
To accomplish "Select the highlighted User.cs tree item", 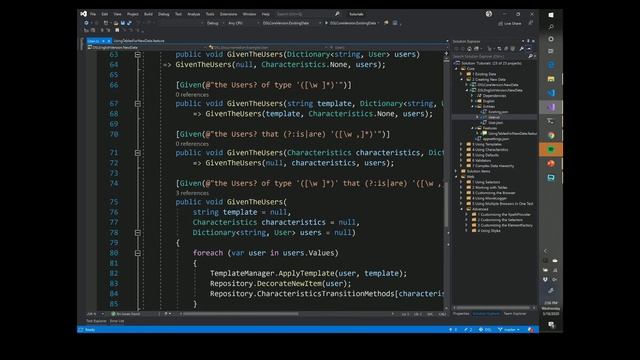I will pyautogui.click(x=494, y=117).
